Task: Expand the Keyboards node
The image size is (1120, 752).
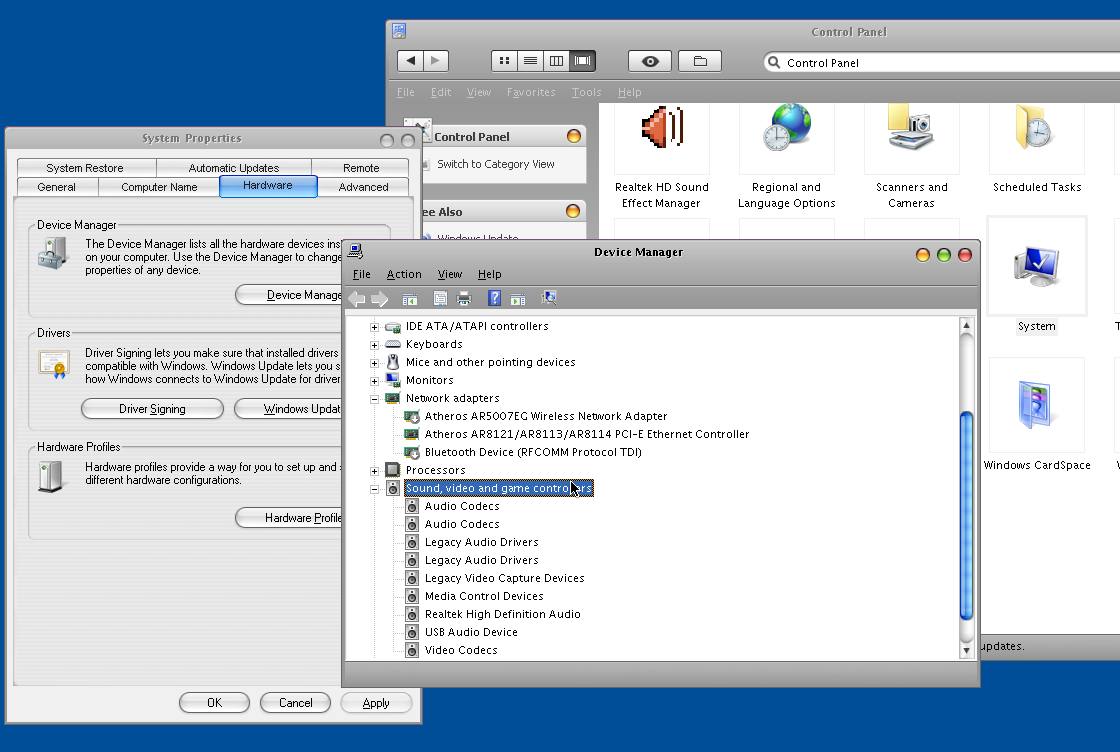Action: point(374,345)
